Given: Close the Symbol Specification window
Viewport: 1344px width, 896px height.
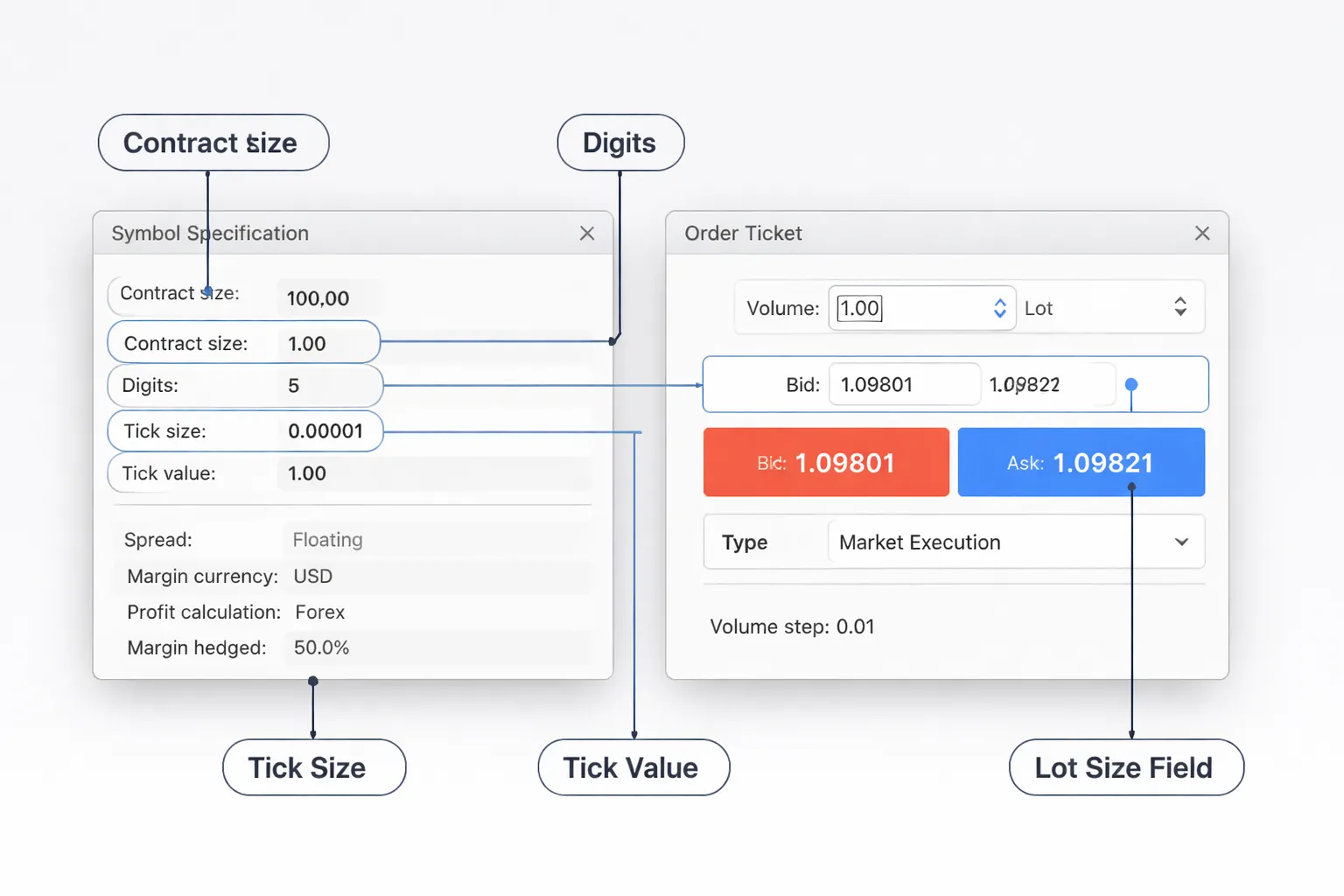Looking at the screenshot, I should (x=586, y=233).
